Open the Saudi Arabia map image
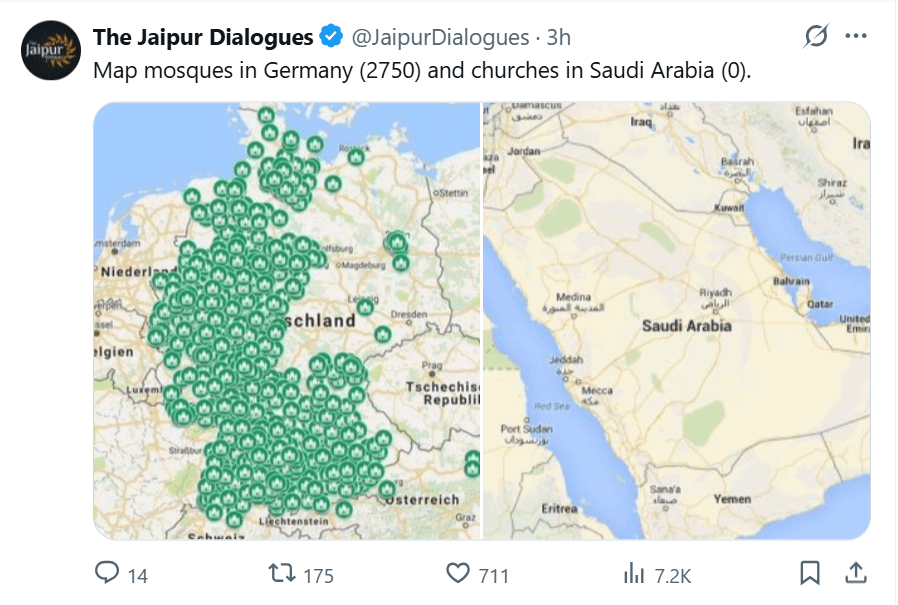The width and height of the screenshot is (898, 605). point(676,321)
